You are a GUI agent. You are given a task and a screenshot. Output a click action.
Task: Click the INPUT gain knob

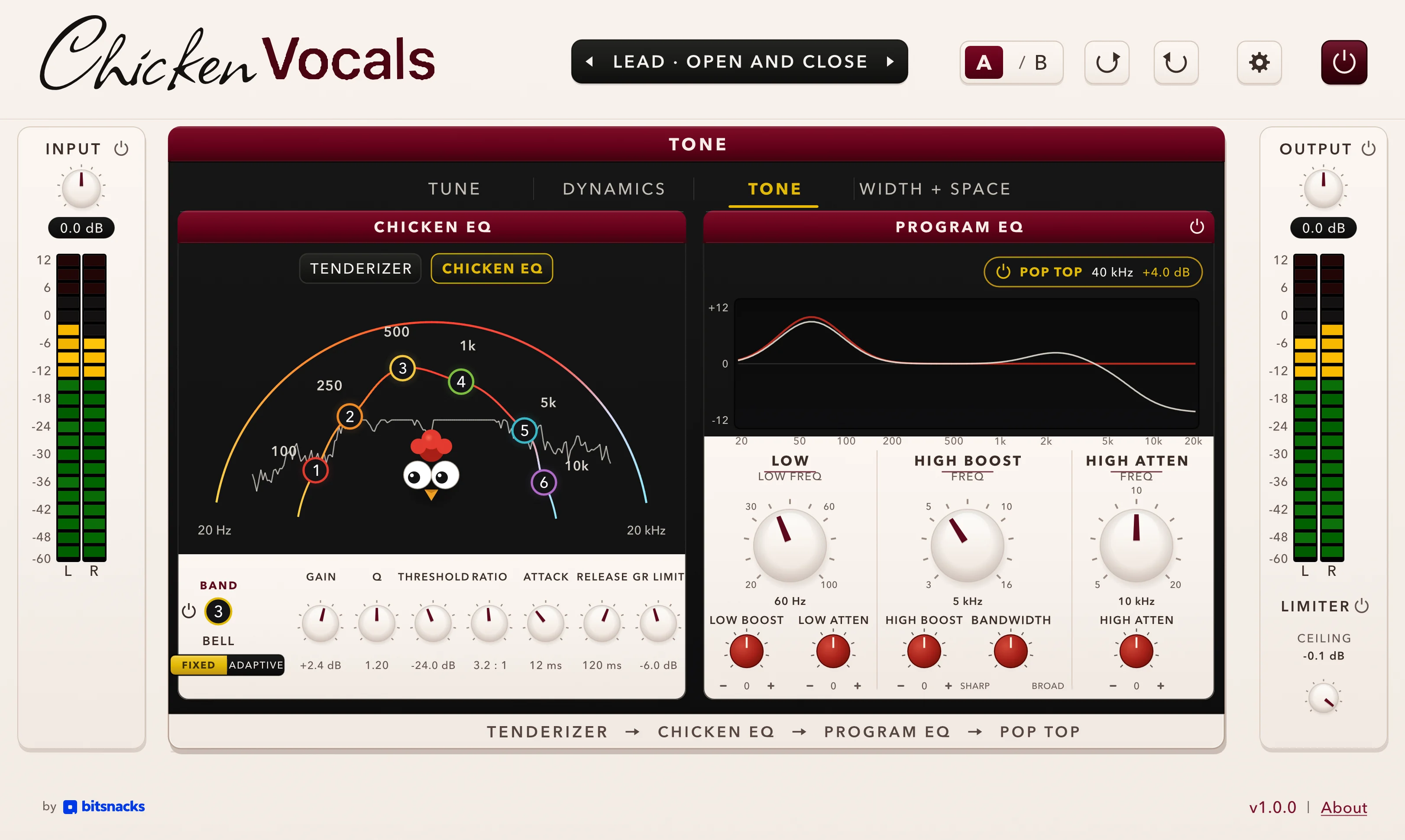[x=81, y=188]
